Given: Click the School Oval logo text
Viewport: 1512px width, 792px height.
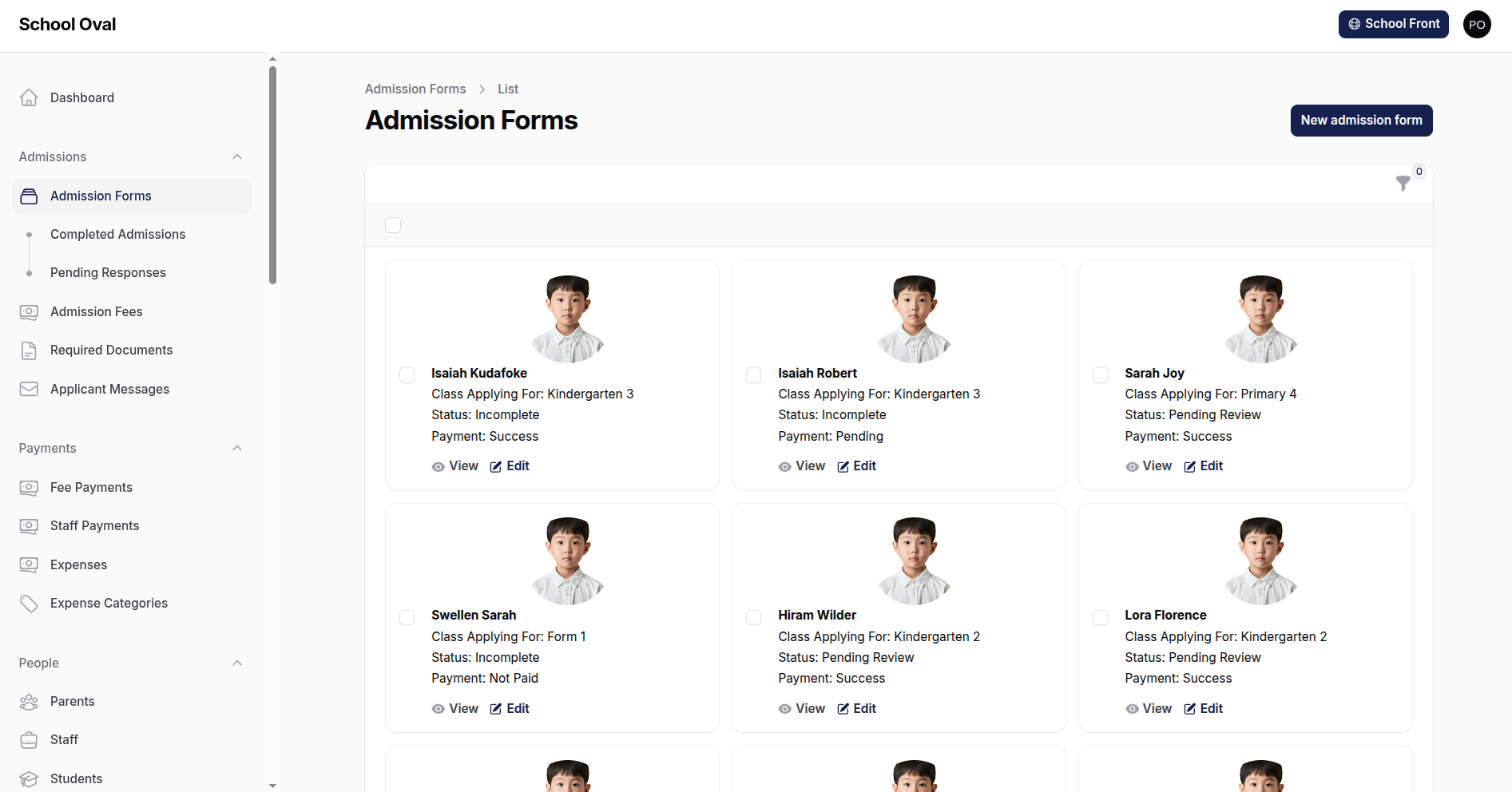Looking at the screenshot, I should point(67,25).
